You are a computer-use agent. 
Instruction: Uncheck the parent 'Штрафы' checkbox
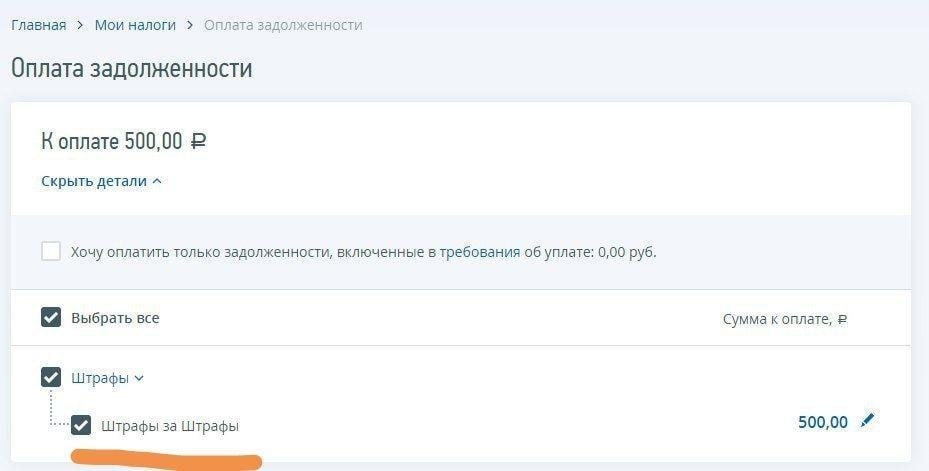pyautogui.click(x=51, y=377)
